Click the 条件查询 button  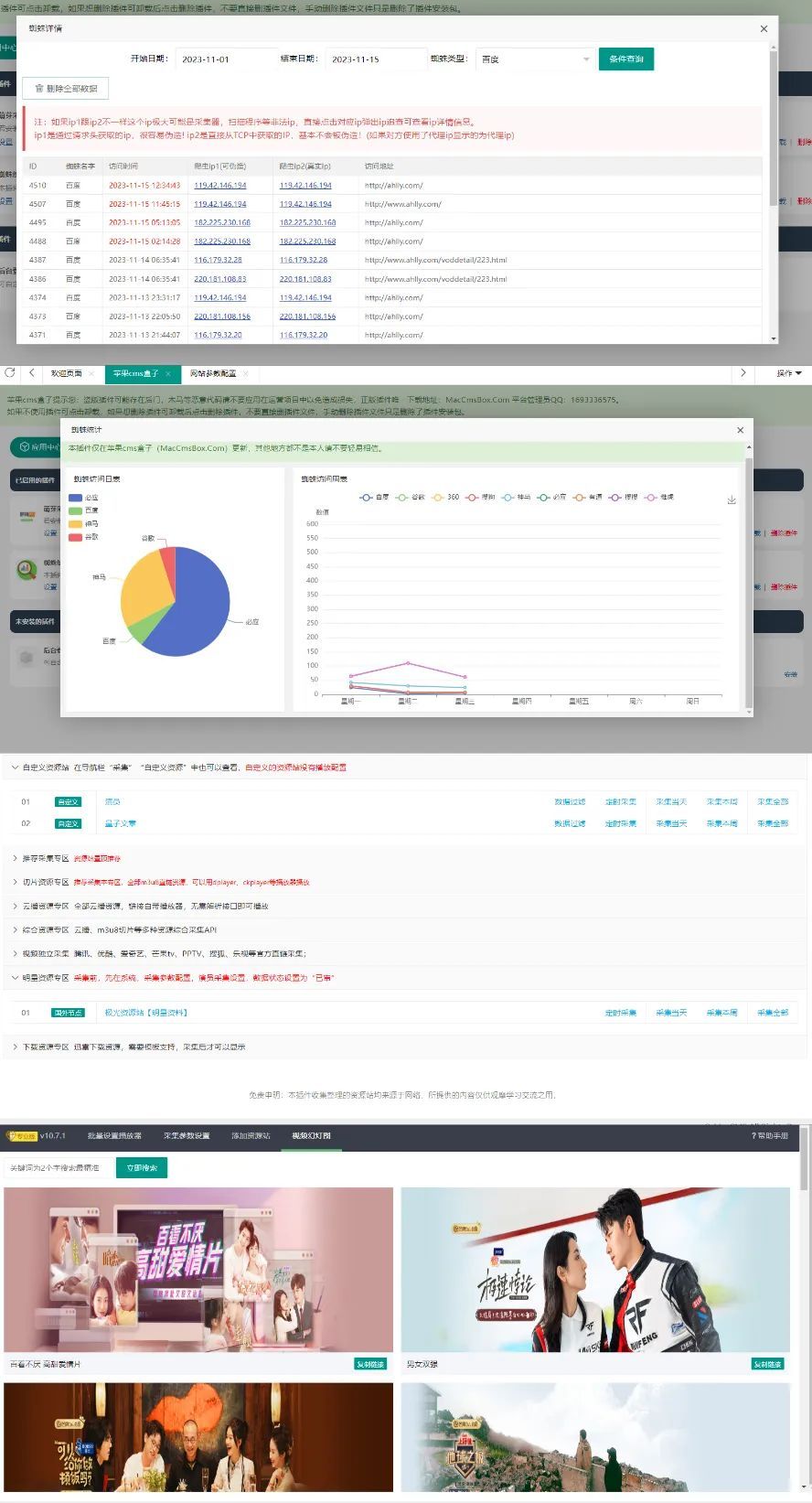pos(626,59)
